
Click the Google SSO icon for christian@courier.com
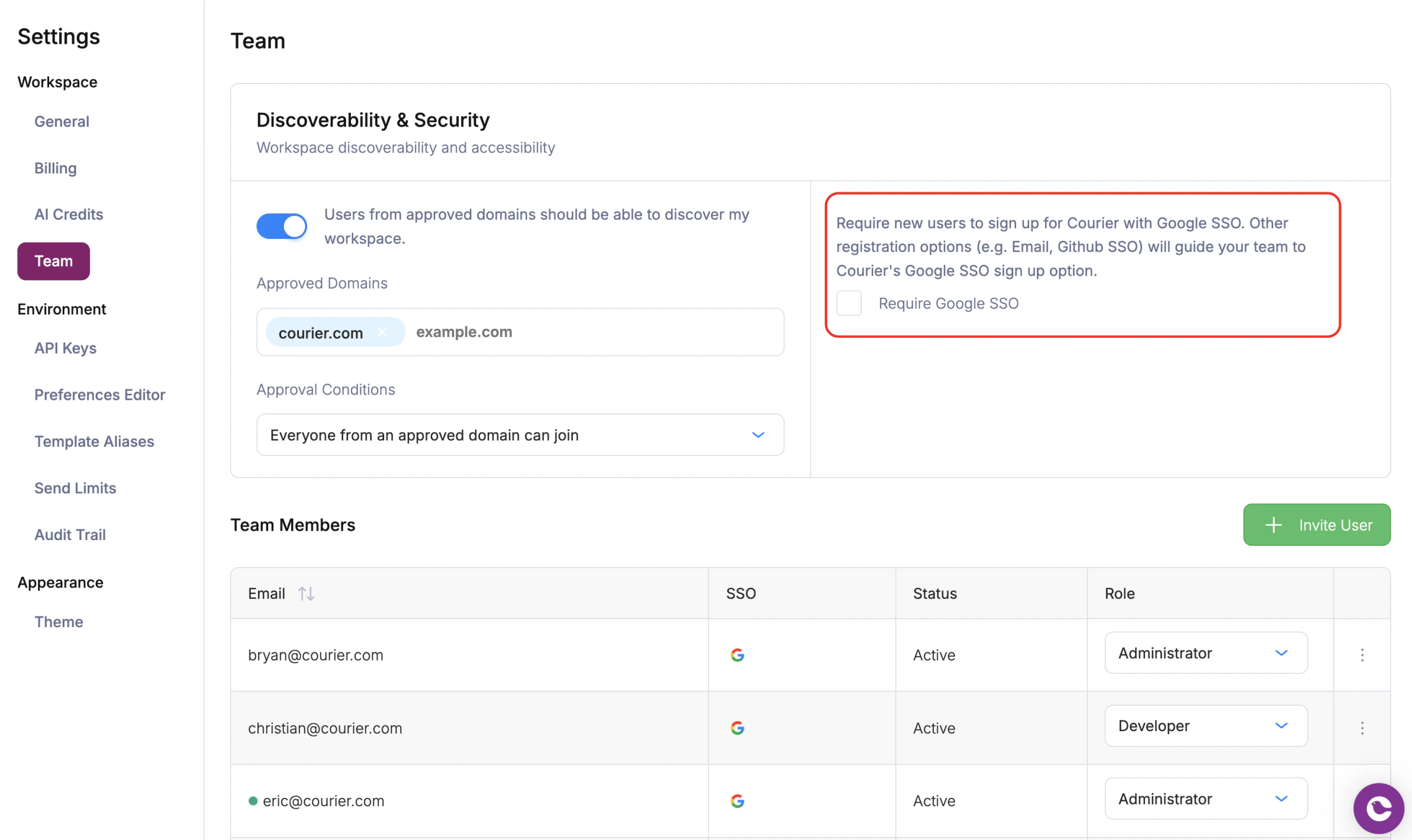pyautogui.click(x=737, y=728)
